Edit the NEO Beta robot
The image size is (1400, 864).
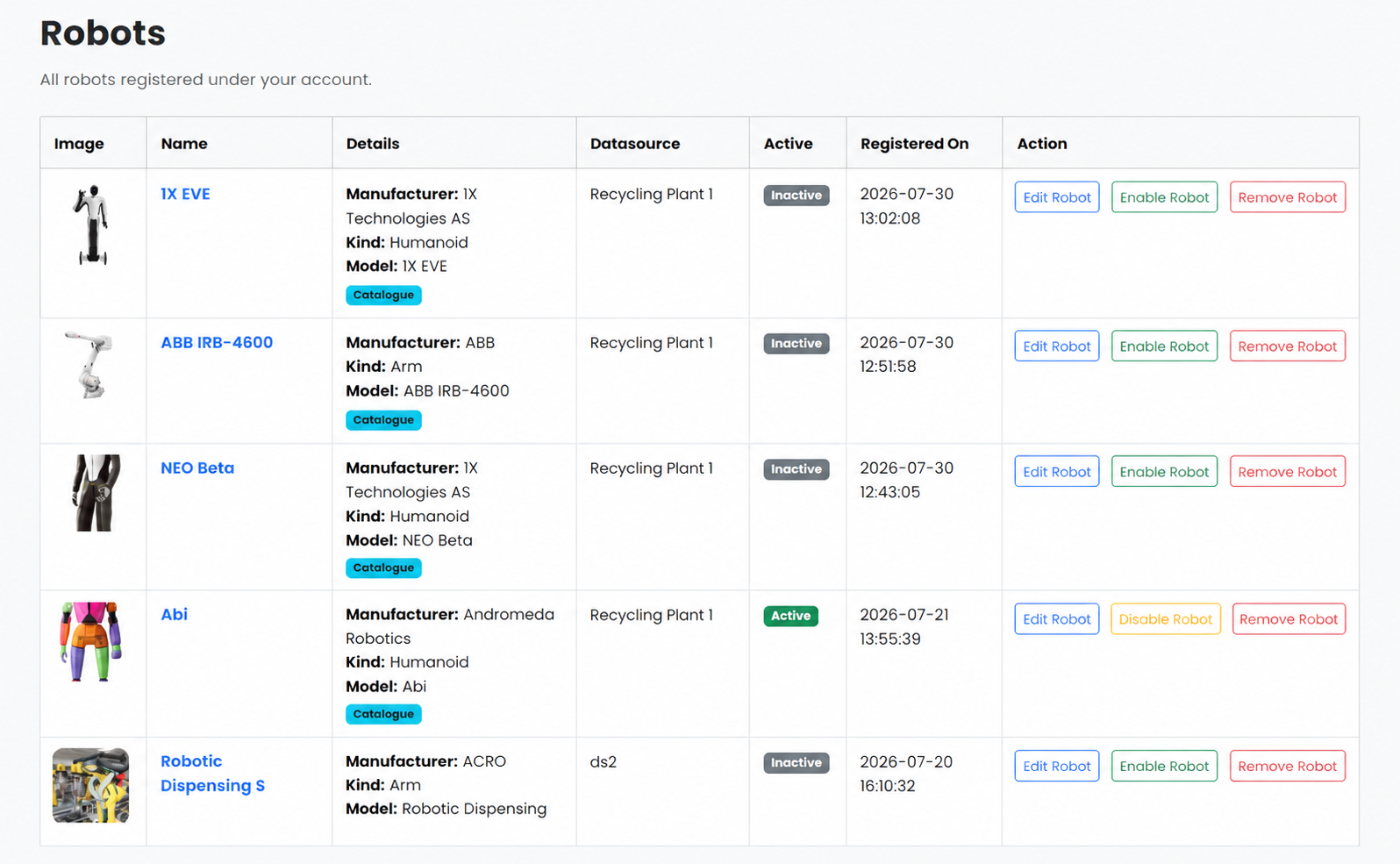coord(1057,471)
